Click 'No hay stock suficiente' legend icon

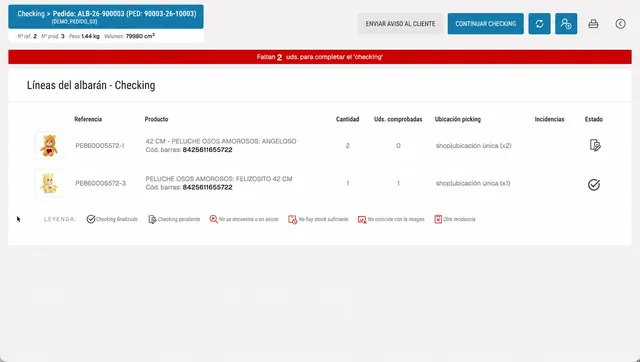[293, 220]
